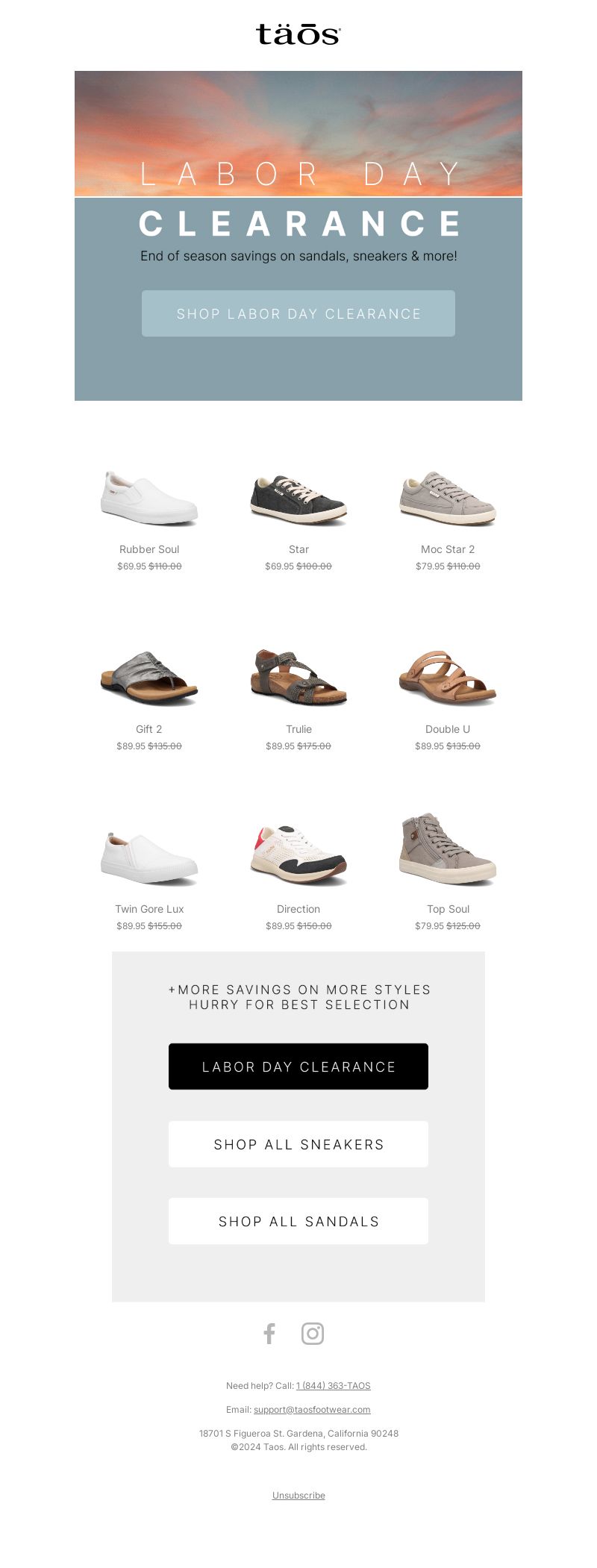Open the dark gray Star sneaker image
Screen dimensions: 597x1568
point(298,499)
